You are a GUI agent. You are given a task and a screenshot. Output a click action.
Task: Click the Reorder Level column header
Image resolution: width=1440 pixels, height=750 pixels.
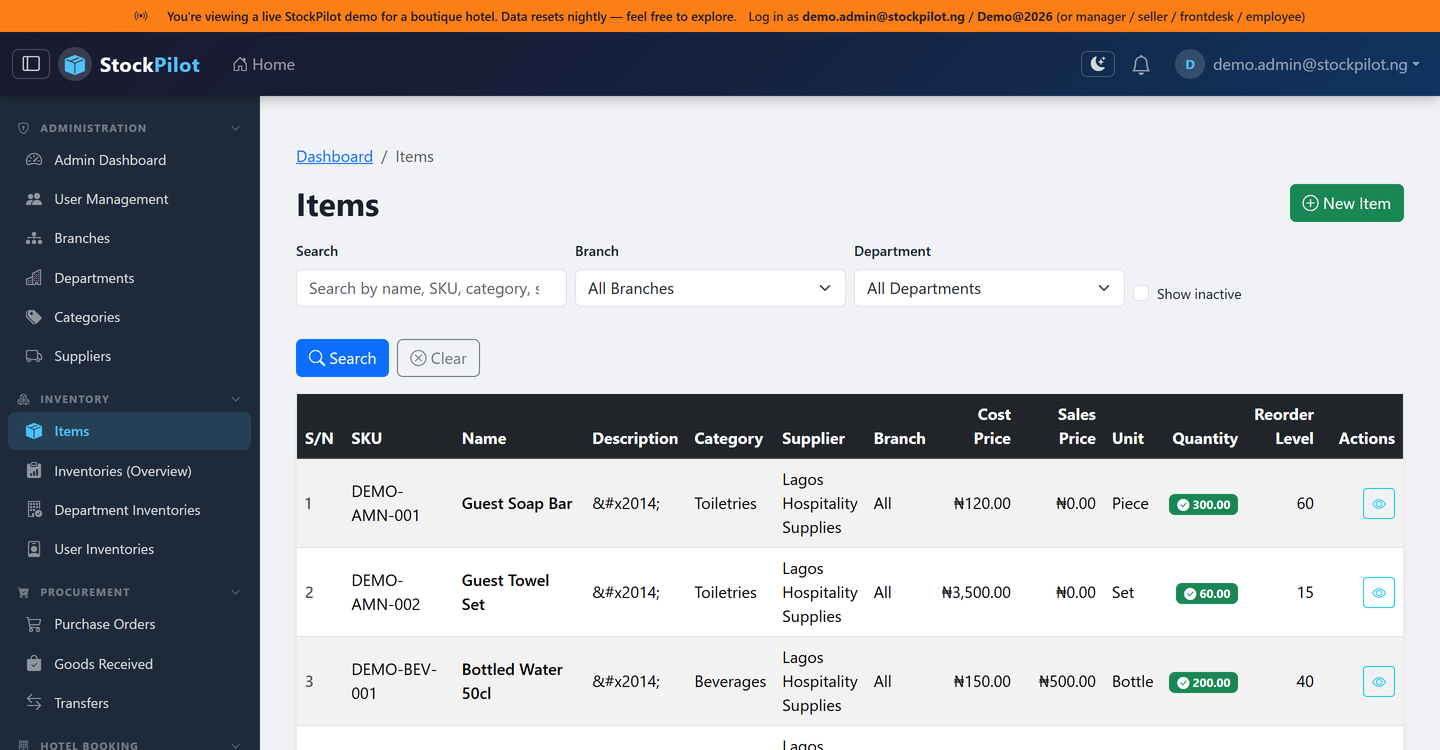point(1284,426)
